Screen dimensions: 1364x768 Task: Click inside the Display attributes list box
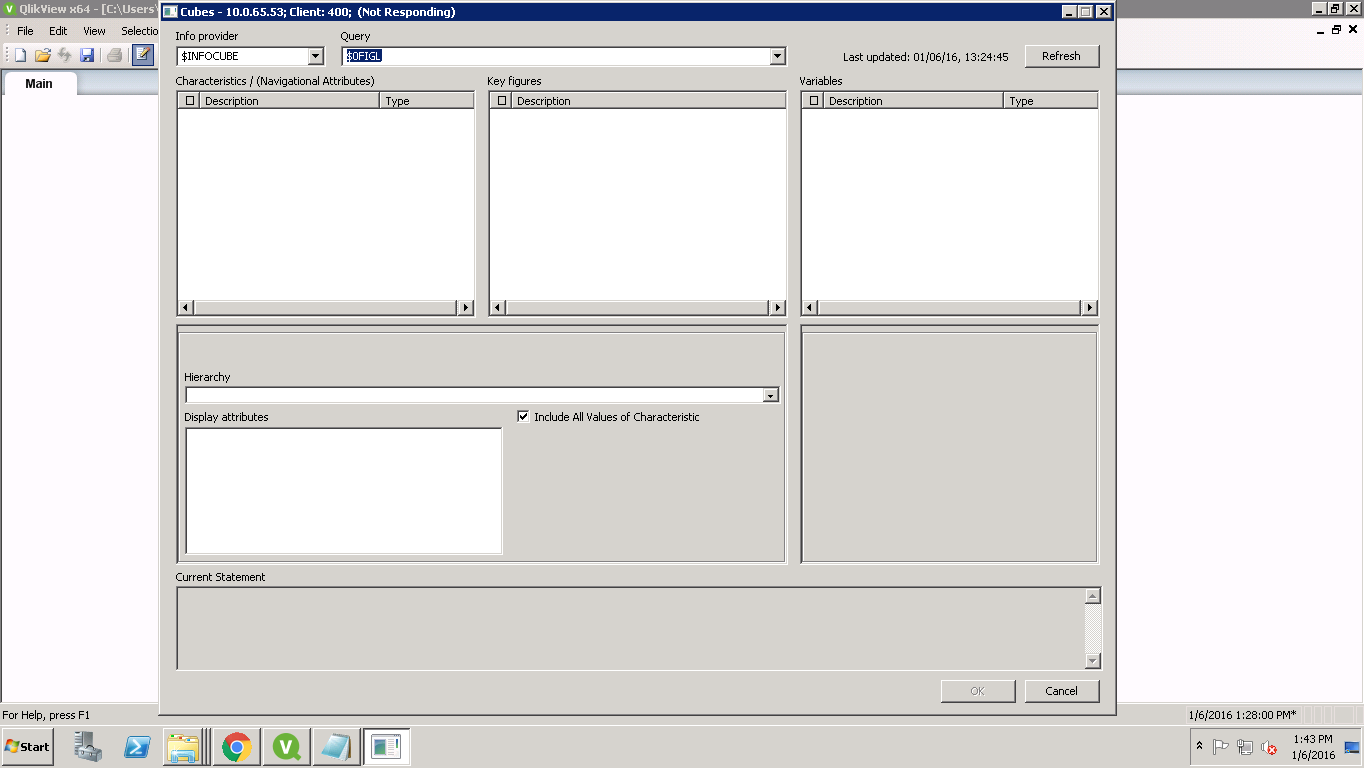point(344,491)
